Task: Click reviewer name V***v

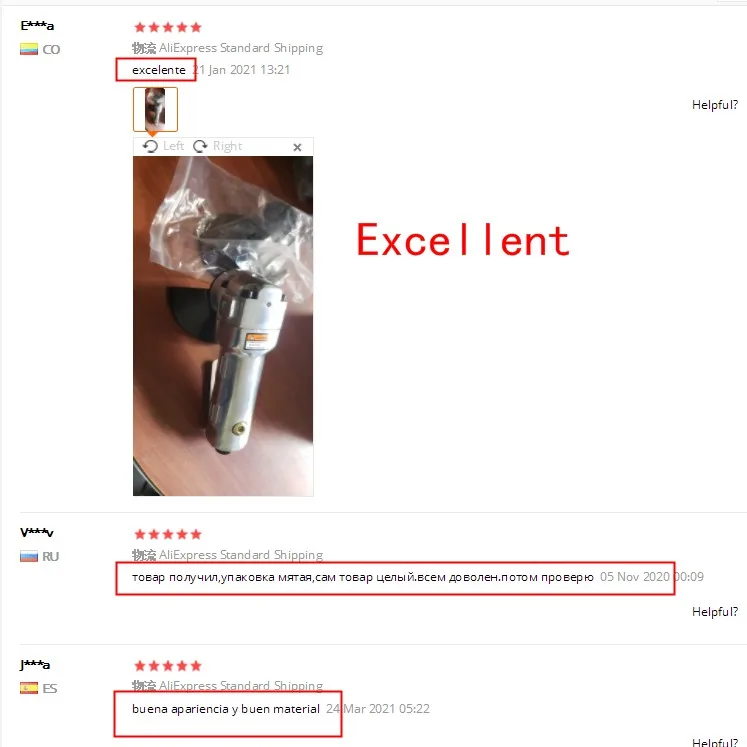Action: (37, 533)
